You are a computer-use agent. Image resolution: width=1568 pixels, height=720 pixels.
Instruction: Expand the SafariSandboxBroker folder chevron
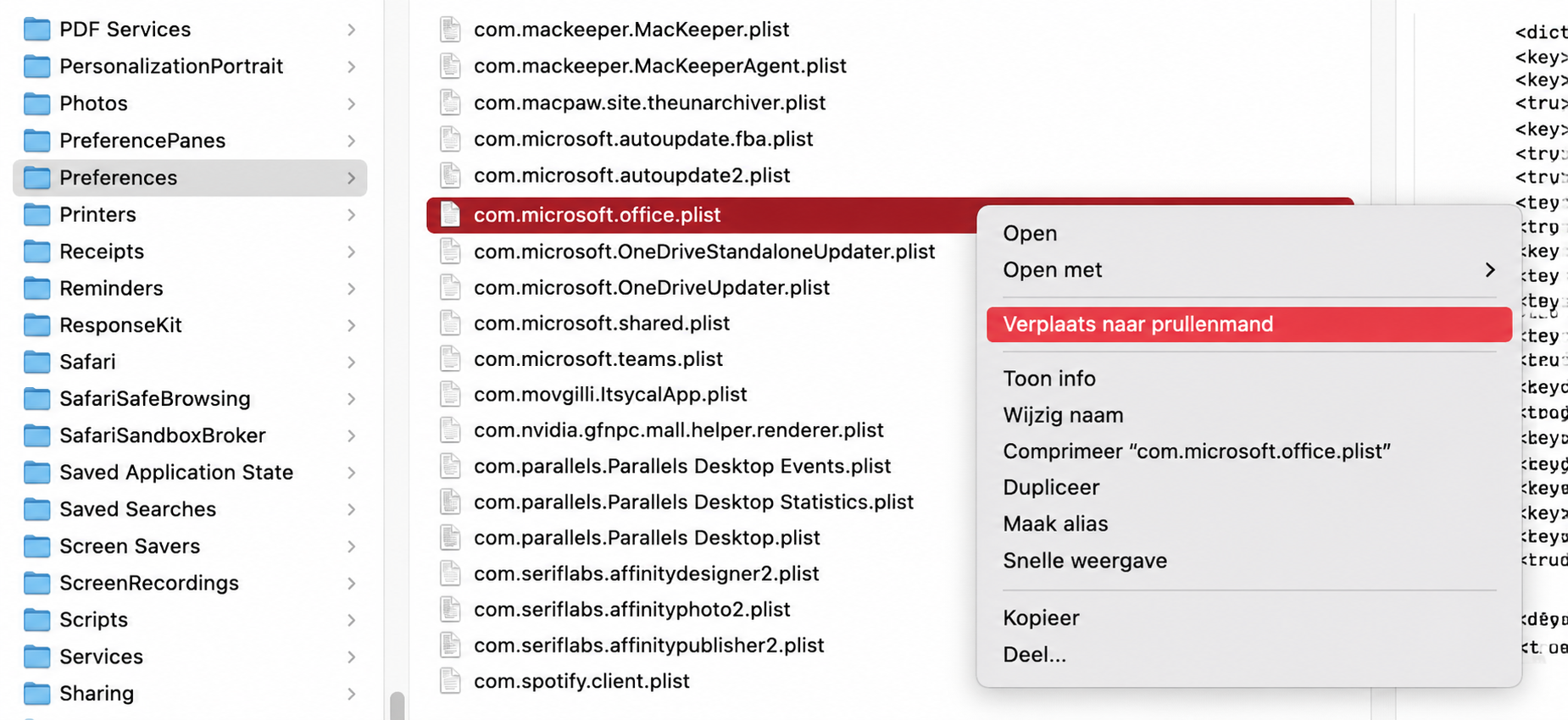pos(351,435)
